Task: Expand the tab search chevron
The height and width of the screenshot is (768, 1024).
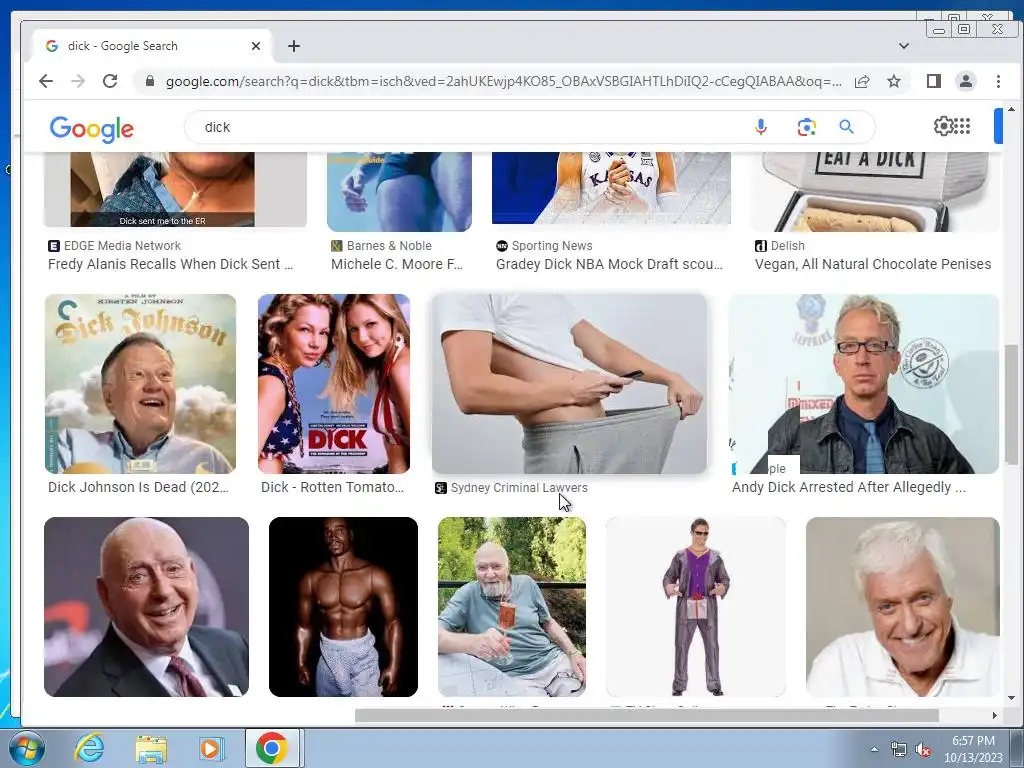Action: coord(904,46)
